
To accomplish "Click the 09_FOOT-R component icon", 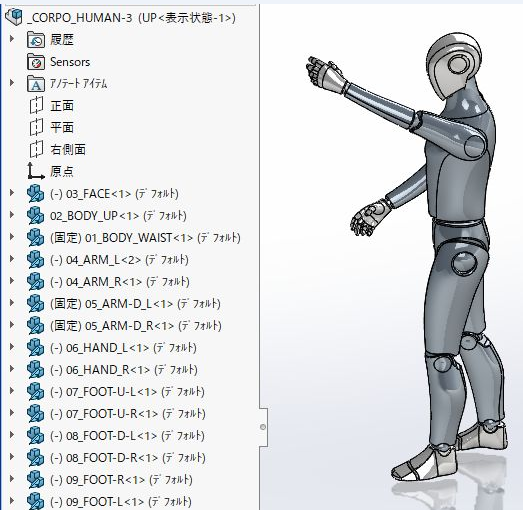I will pyautogui.click(x=35, y=480).
